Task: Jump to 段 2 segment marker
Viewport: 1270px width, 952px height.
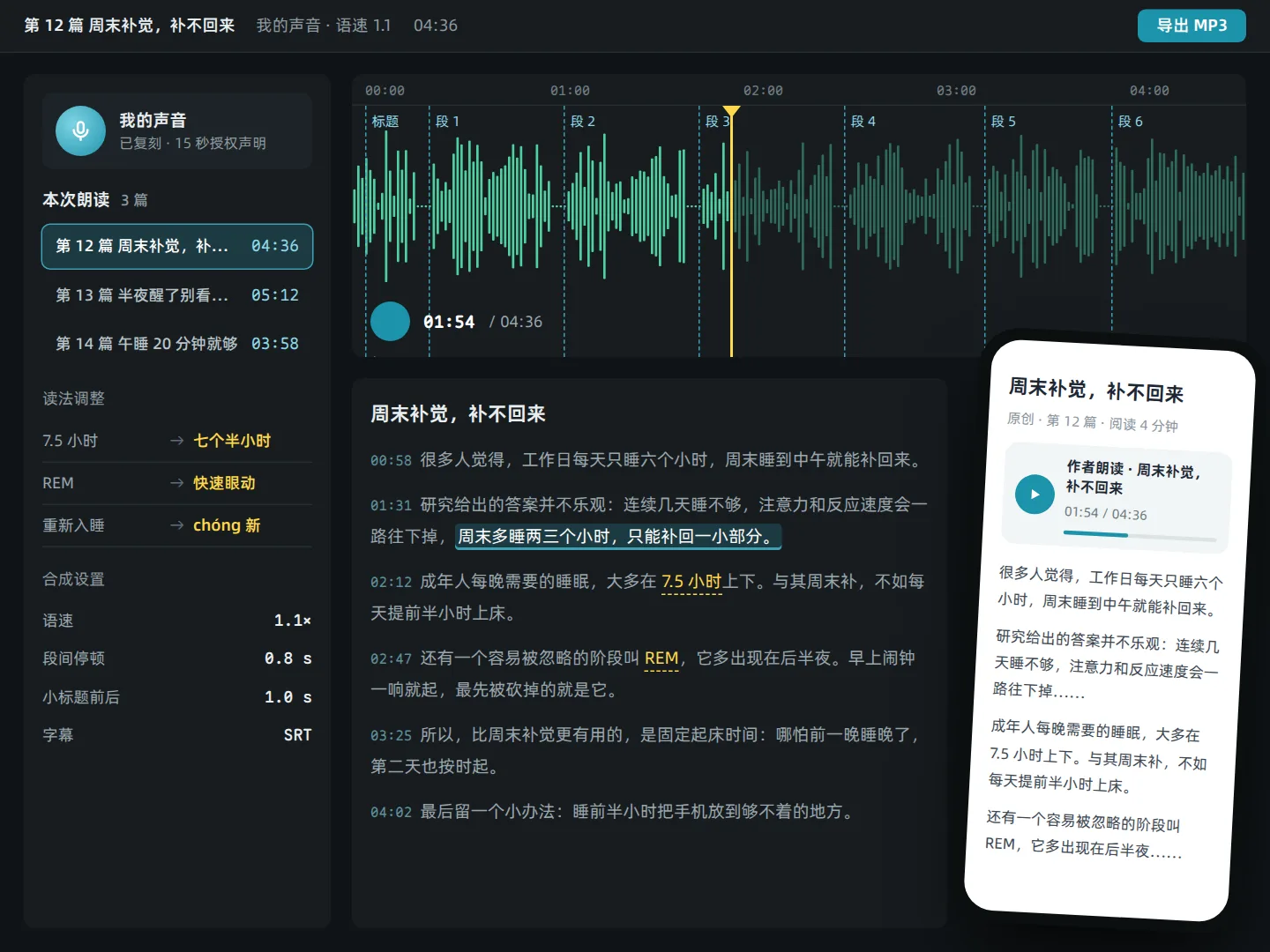Action: click(x=582, y=122)
